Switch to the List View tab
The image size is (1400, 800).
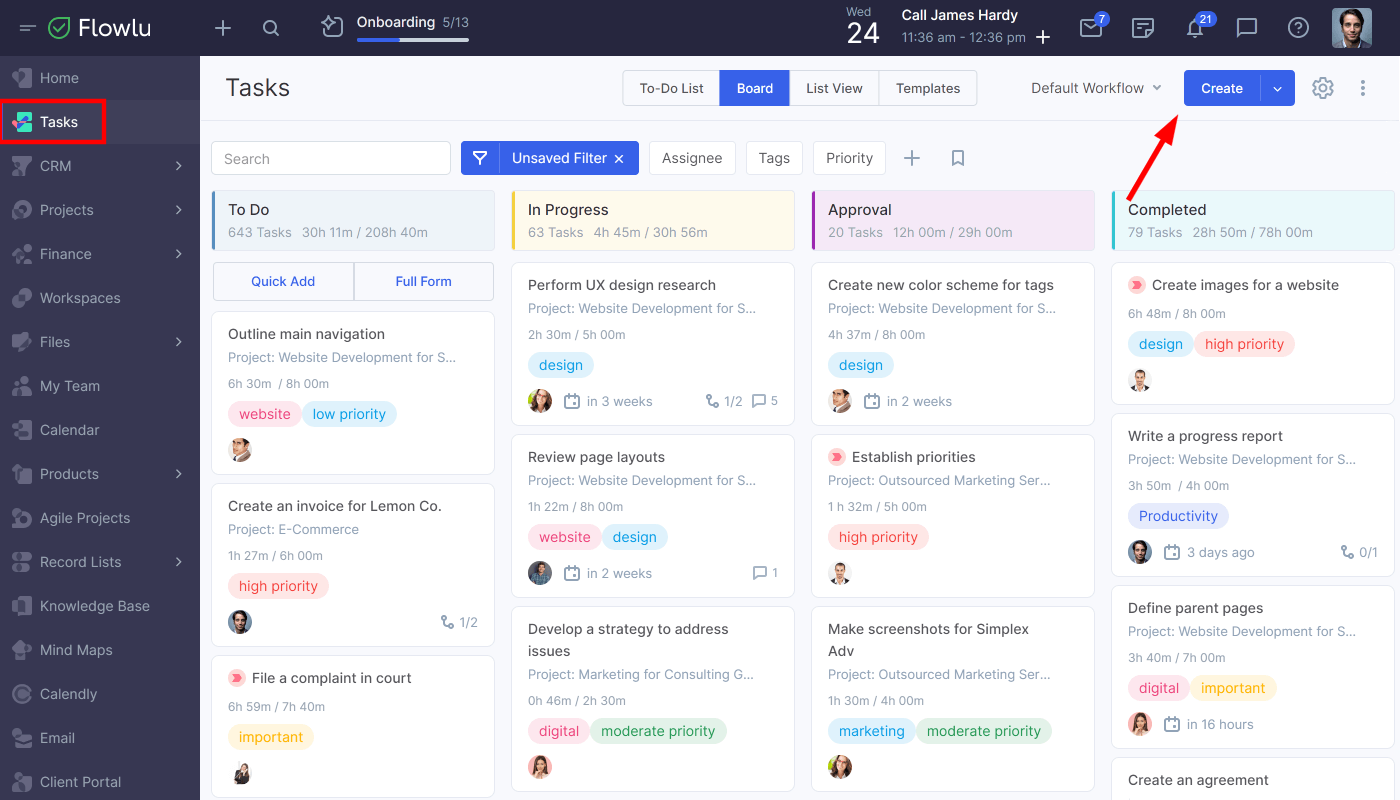tap(834, 88)
